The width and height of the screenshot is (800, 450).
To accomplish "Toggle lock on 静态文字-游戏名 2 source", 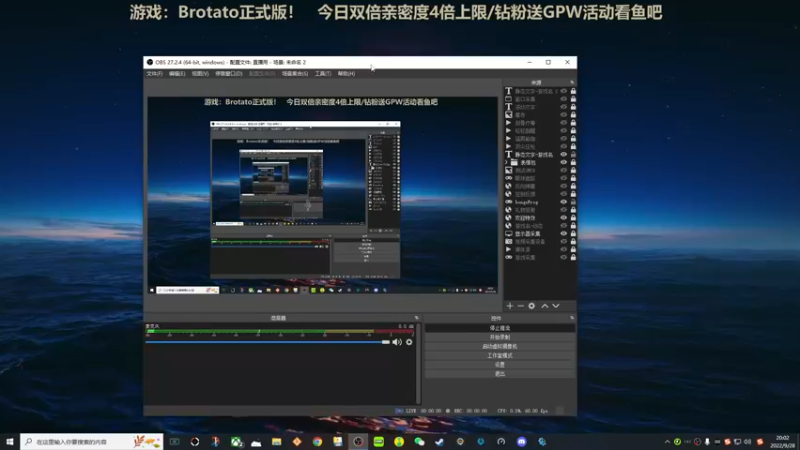I will pos(573,91).
